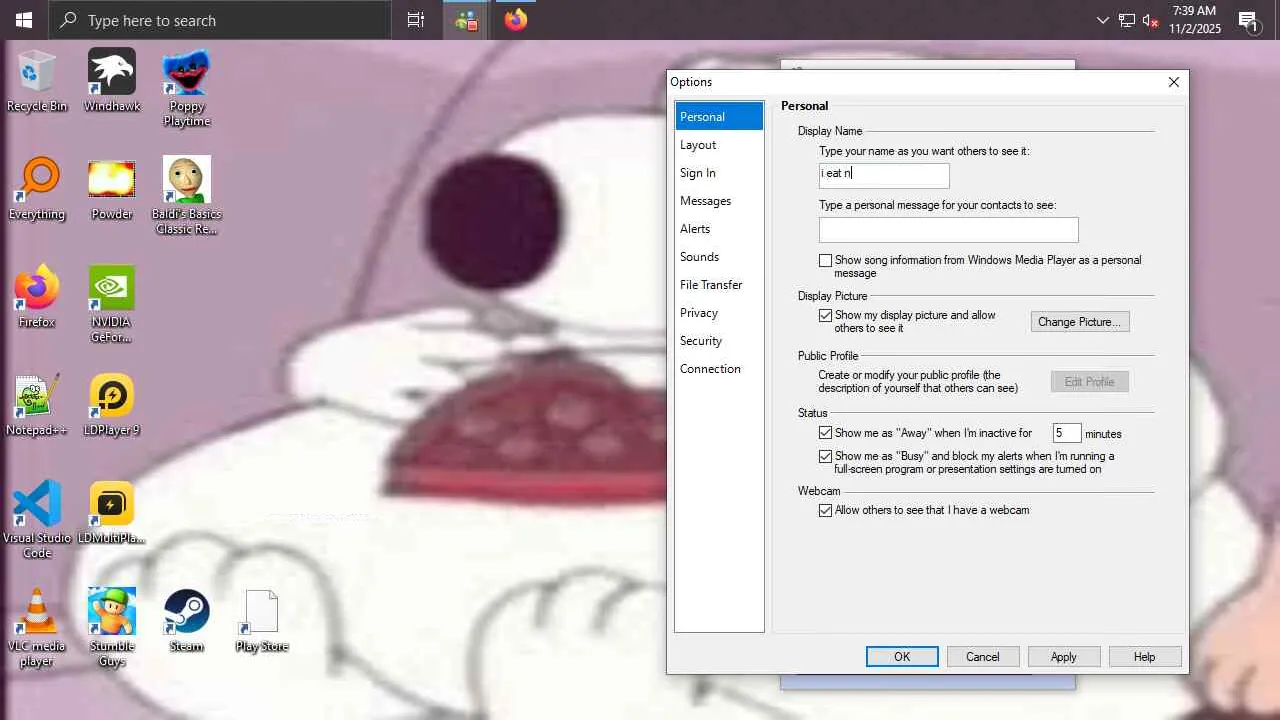Select the LDMultiPlayer desktop shortcut
Image resolution: width=1280 pixels, height=720 pixels.
pyautogui.click(x=112, y=512)
